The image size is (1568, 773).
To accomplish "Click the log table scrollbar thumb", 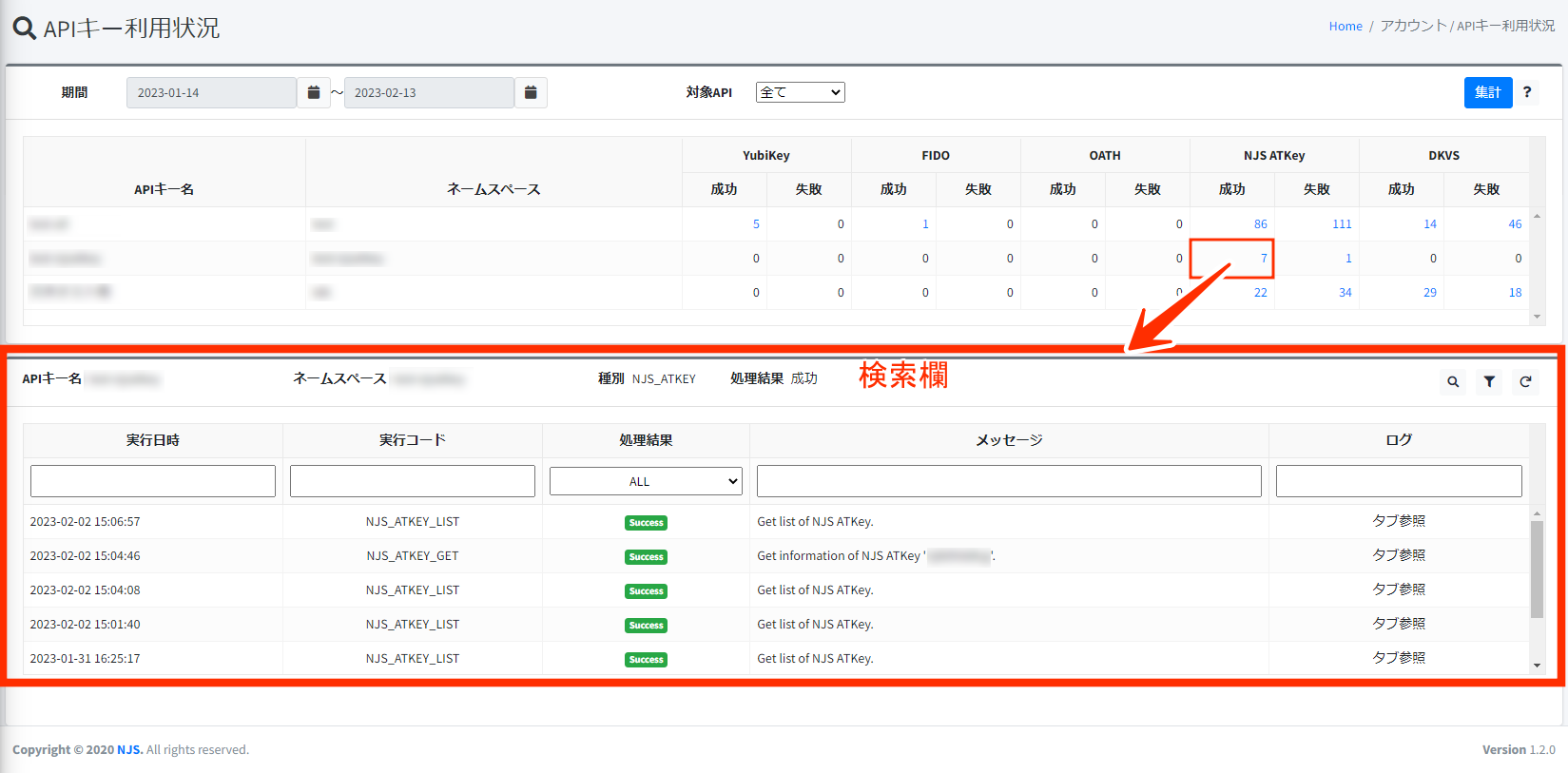I will [1537, 569].
